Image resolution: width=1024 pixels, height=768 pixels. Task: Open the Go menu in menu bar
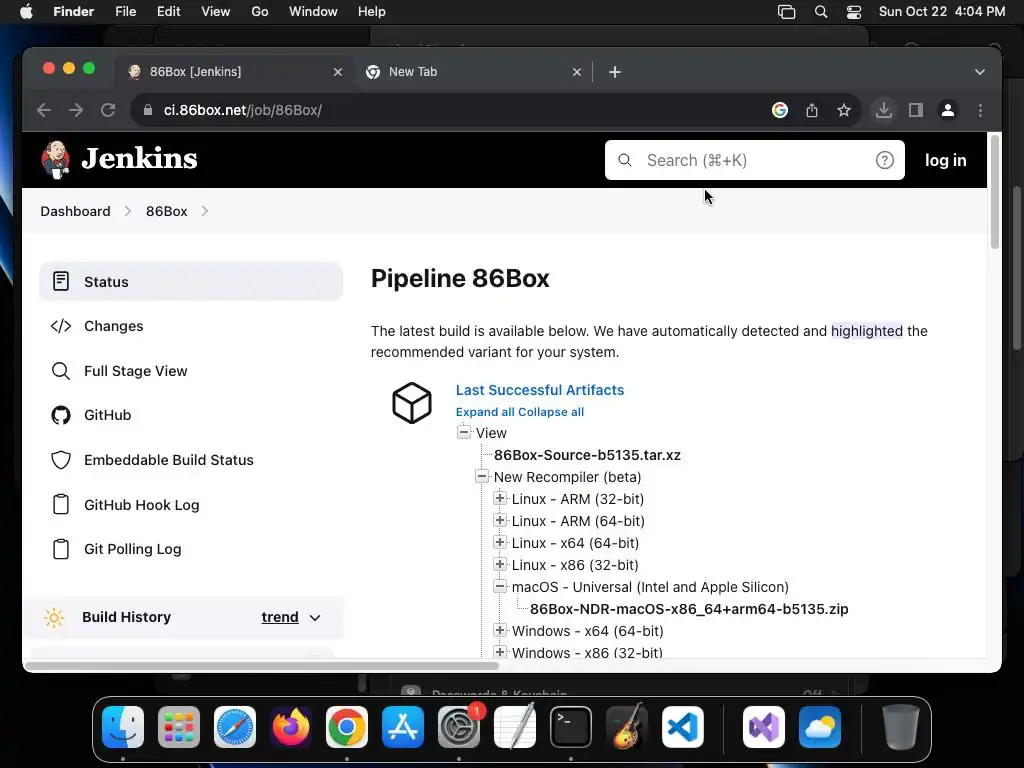tap(260, 12)
